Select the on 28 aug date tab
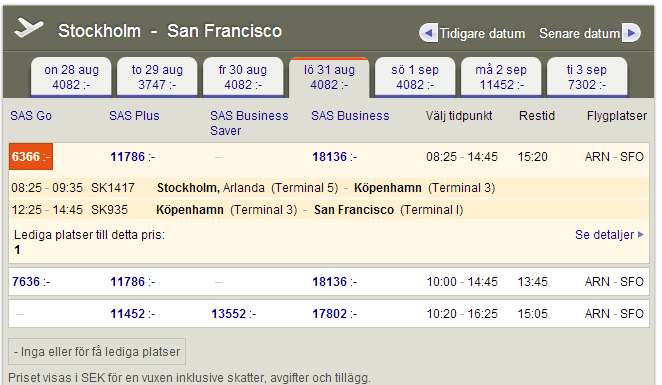662x385 pixels. [x=71, y=77]
